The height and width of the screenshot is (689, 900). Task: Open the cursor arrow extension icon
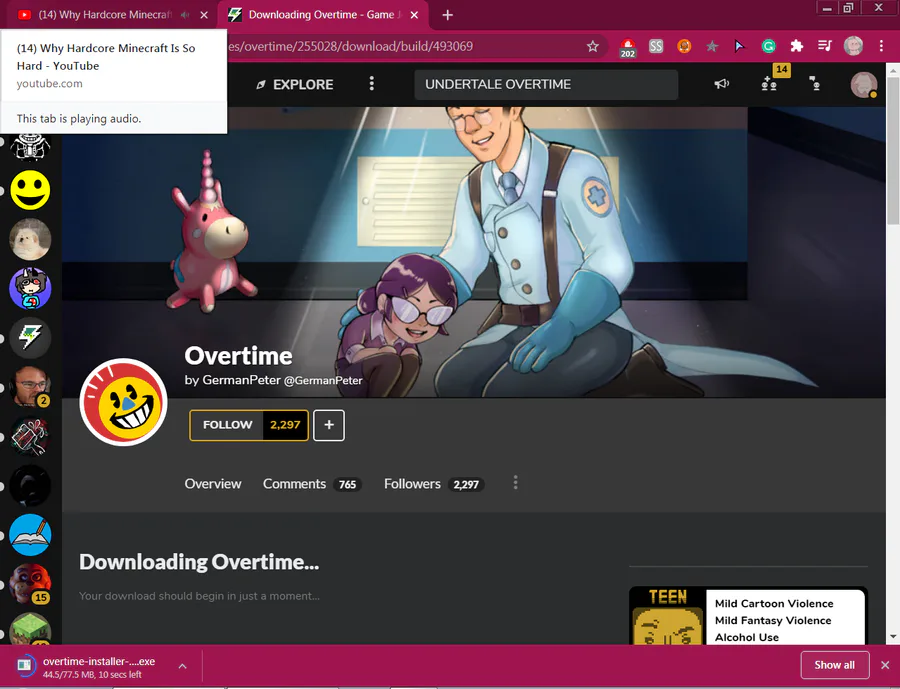(x=739, y=47)
